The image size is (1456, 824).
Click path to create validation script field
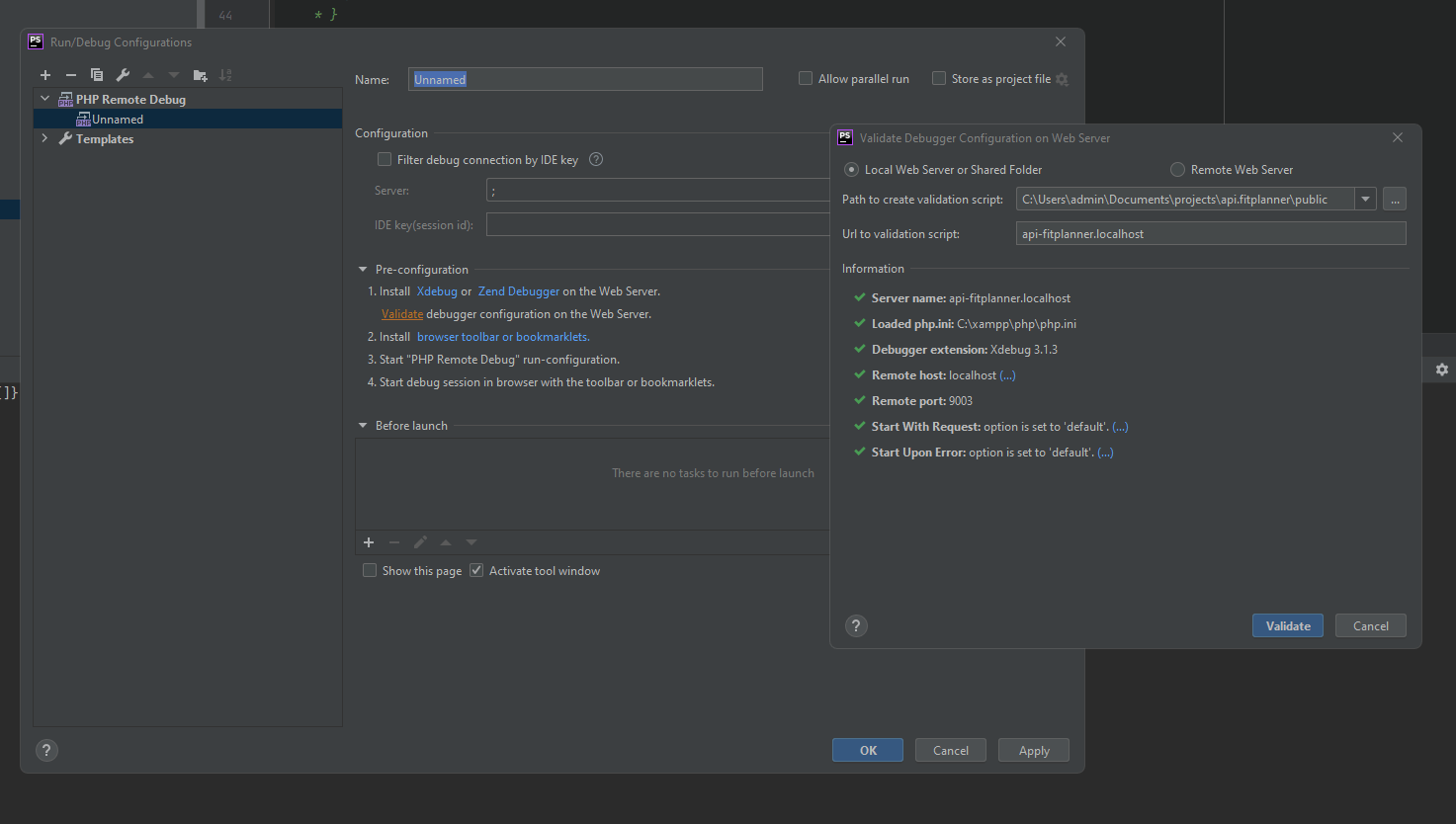(x=1185, y=199)
